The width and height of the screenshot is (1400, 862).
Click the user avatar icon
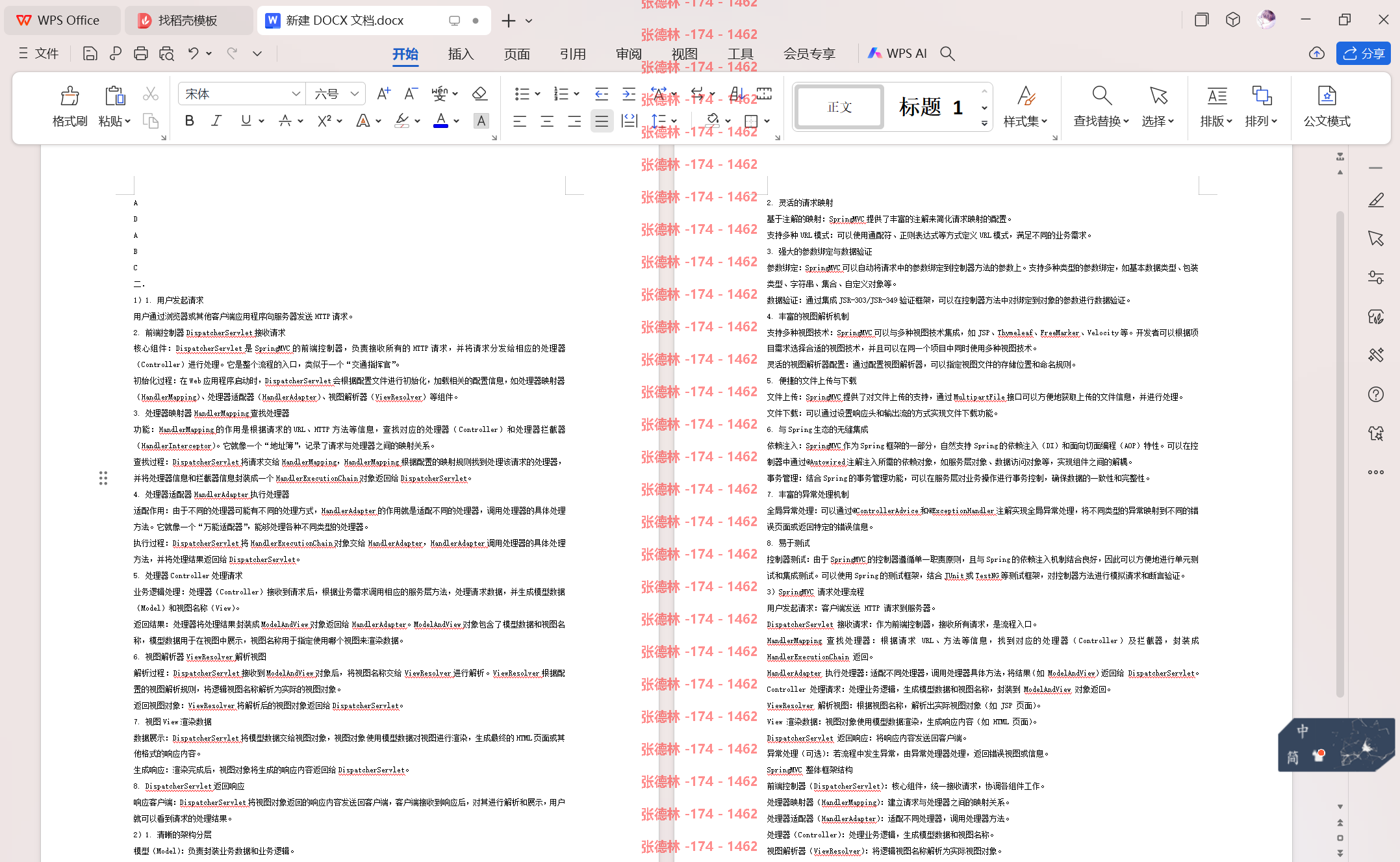point(1266,19)
